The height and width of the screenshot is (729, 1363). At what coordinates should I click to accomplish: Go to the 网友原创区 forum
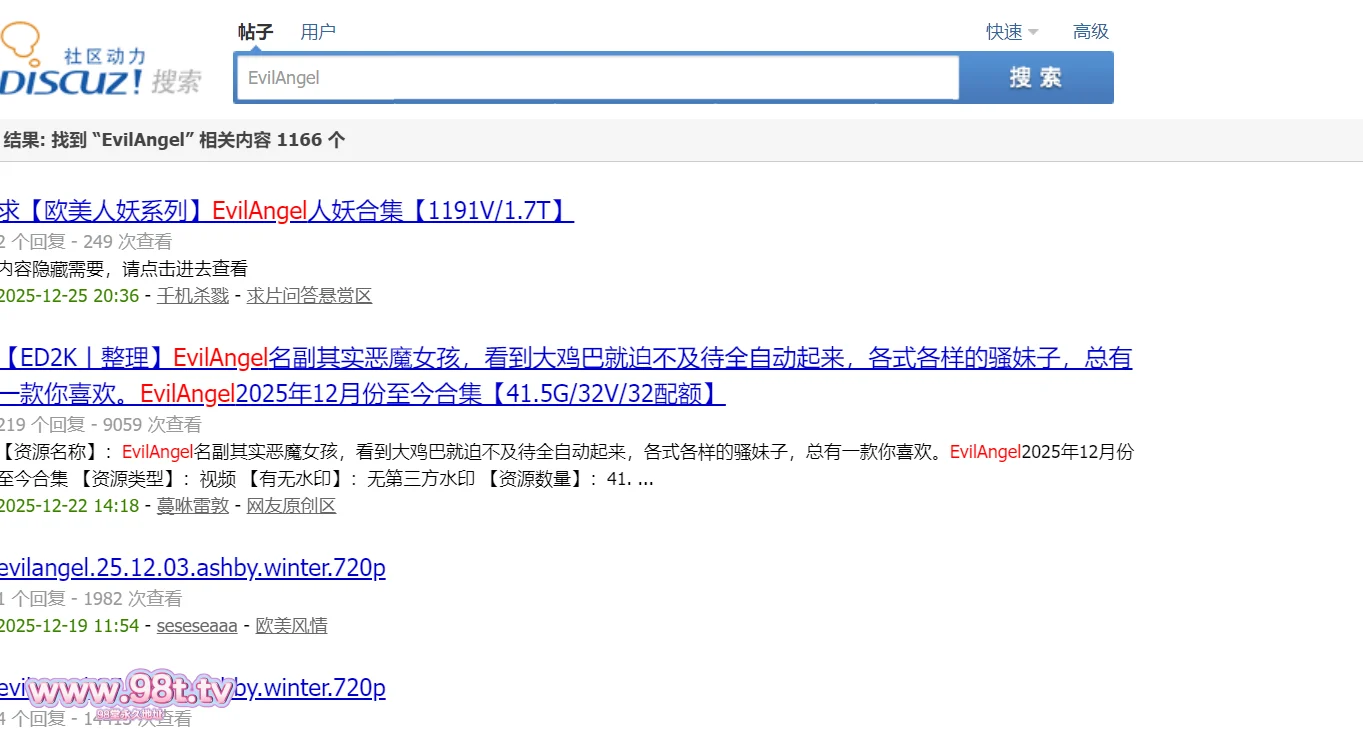click(291, 506)
